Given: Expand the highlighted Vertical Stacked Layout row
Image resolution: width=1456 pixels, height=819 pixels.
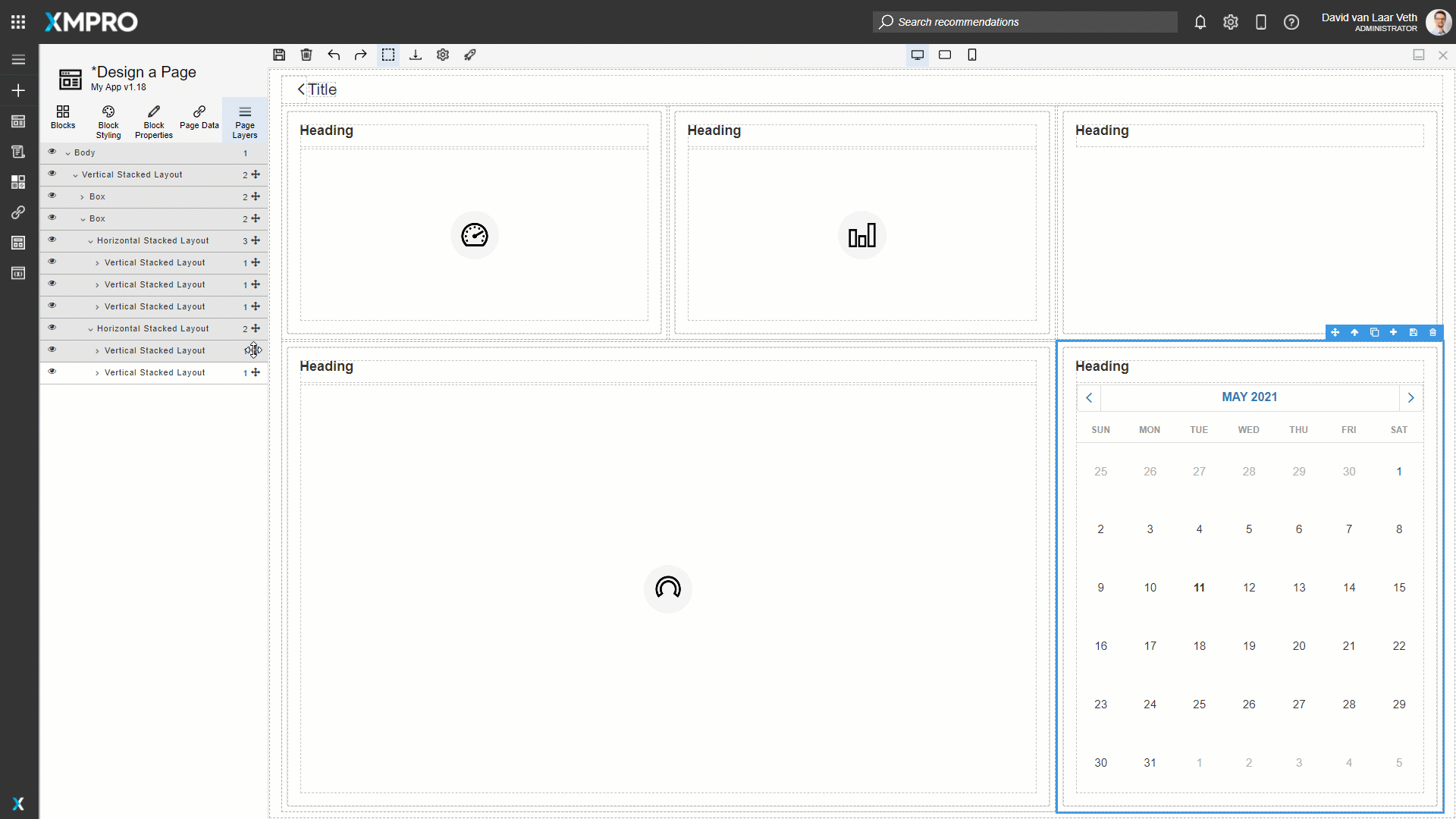Looking at the screenshot, I should [98, 373].
